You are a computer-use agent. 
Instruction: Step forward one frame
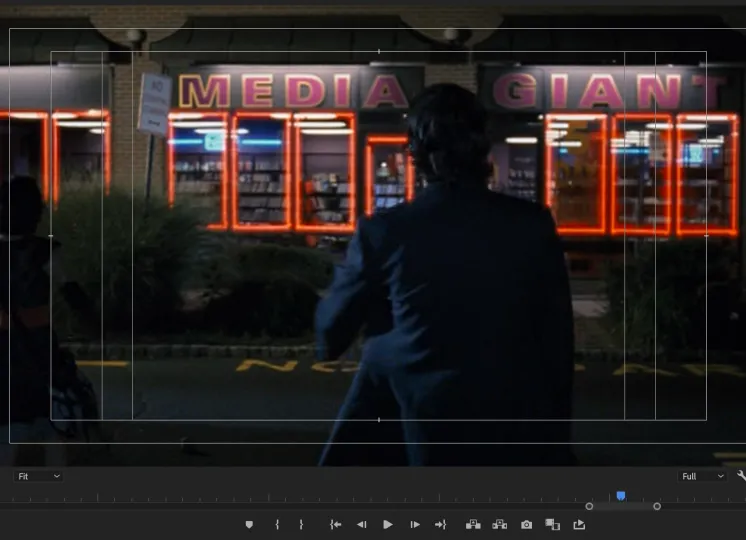415,524
